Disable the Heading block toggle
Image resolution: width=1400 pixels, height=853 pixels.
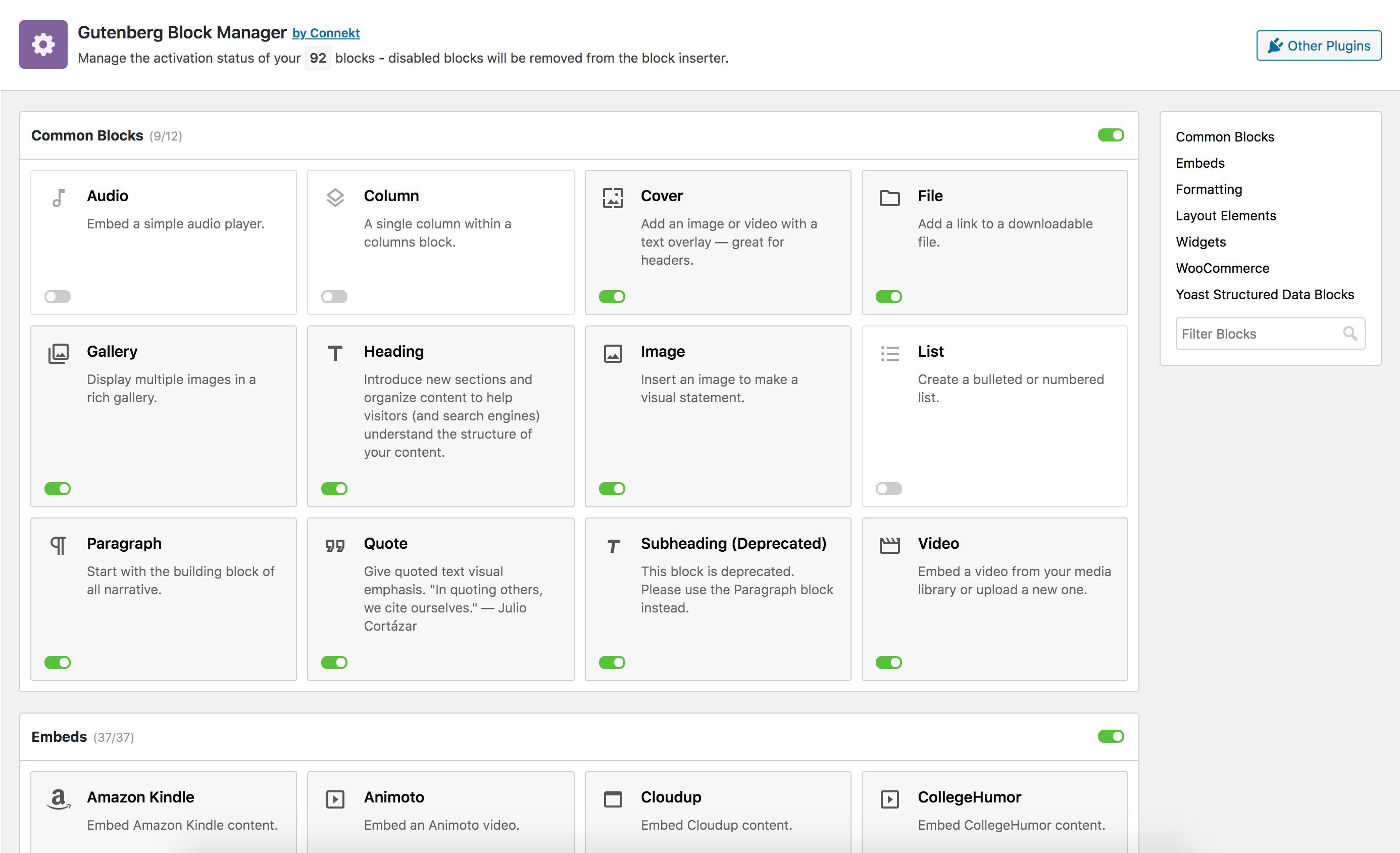tap(334, 489)
